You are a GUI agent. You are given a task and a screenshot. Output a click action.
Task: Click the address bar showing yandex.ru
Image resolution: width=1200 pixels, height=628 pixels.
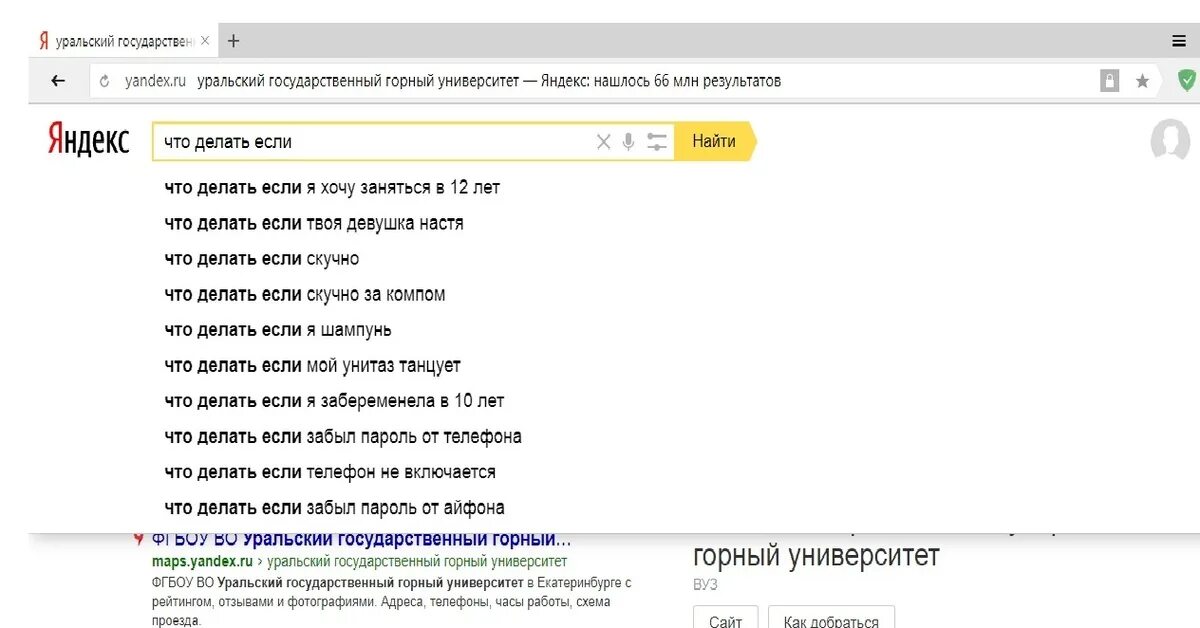click(x=590, y=81)
